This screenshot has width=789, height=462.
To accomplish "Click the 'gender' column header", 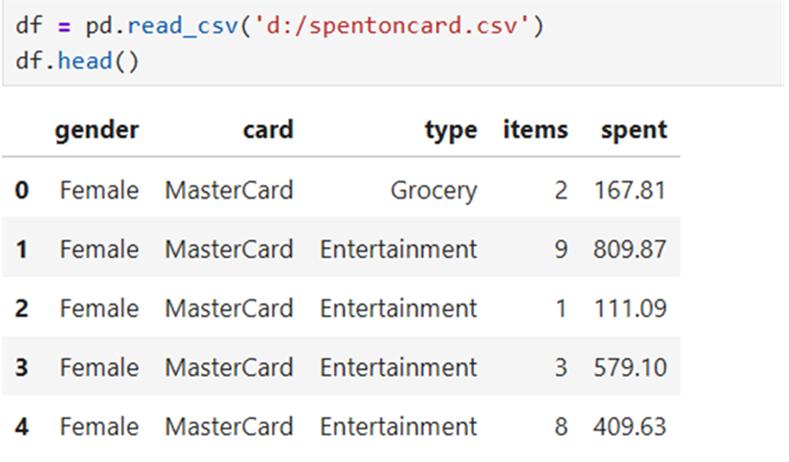I will click(97, 130).
